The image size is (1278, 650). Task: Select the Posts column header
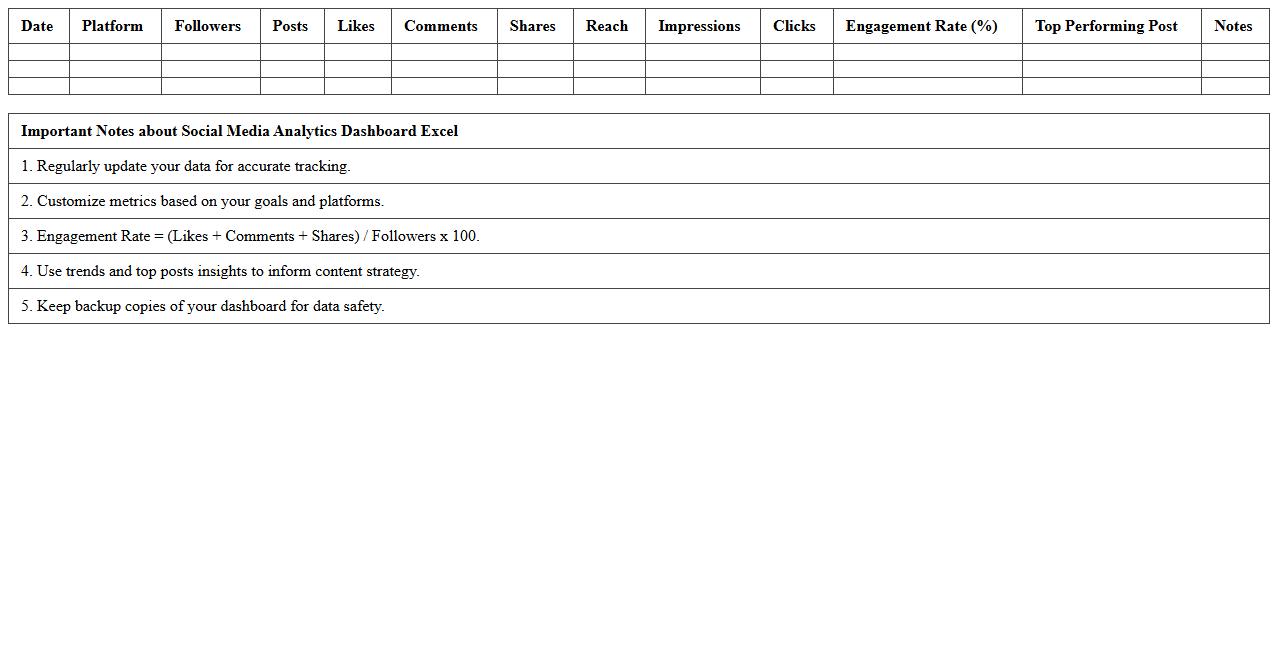pyautogui.click(x=290, y=26)
